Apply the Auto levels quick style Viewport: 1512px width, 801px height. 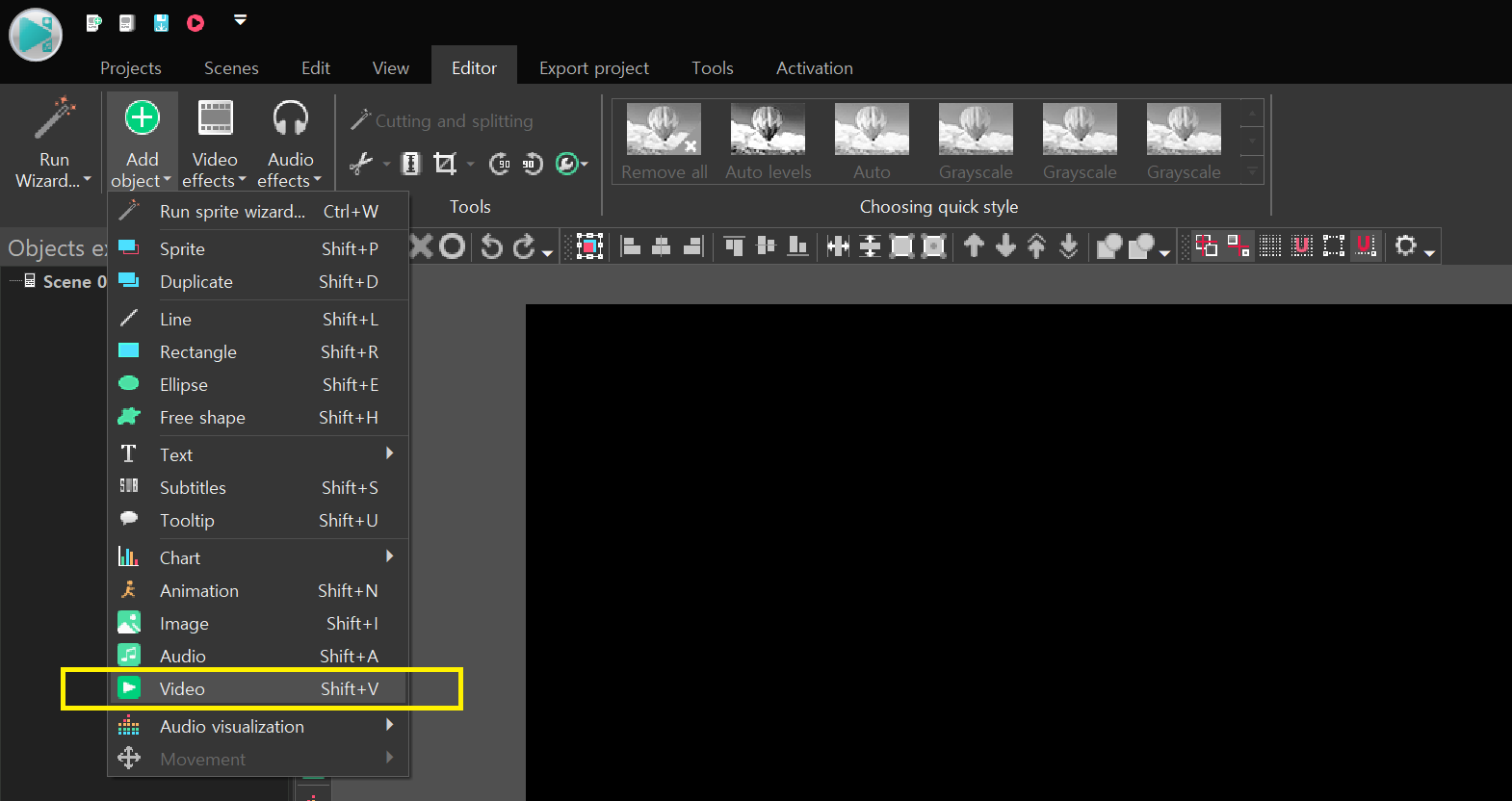click(768, 142)
